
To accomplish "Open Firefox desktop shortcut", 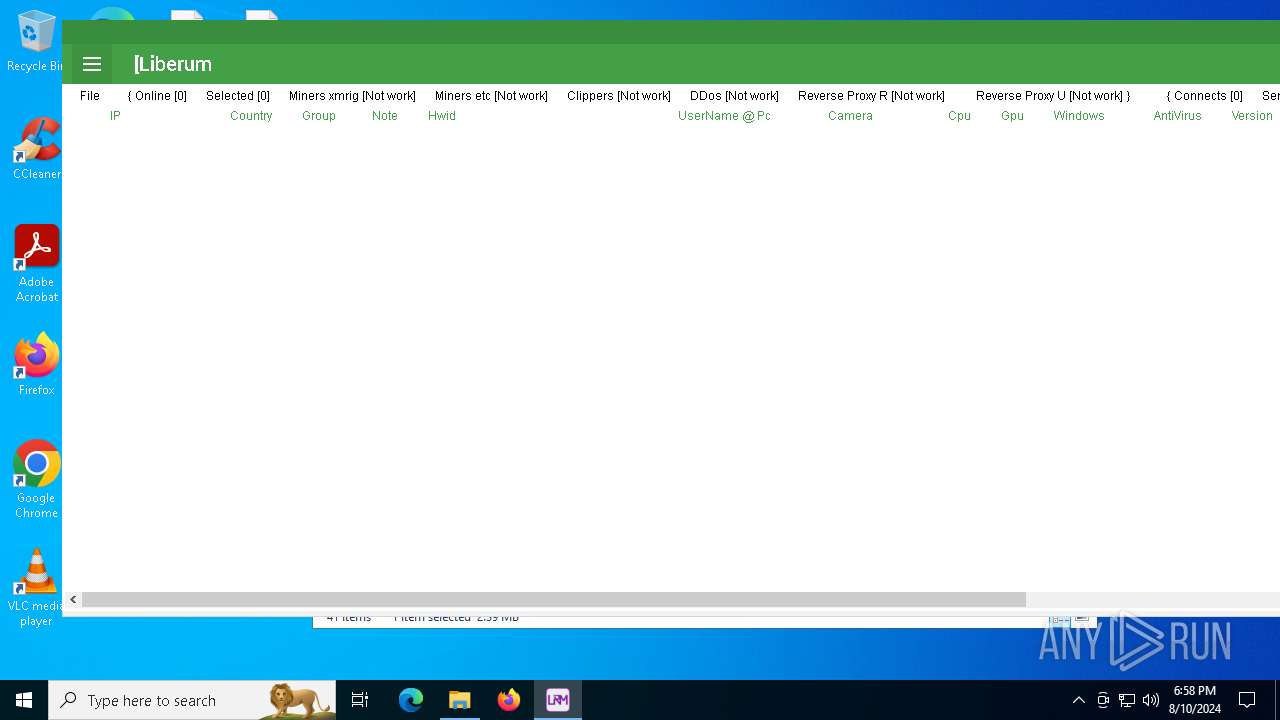I will tap(36, 365).
